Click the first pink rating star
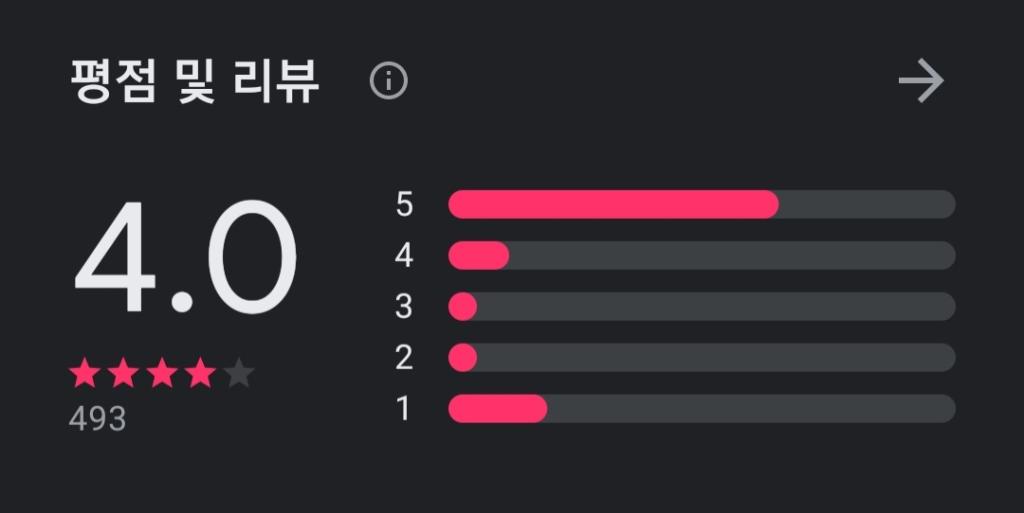Viewport: 1024px width, 513px height. (85, 373)
